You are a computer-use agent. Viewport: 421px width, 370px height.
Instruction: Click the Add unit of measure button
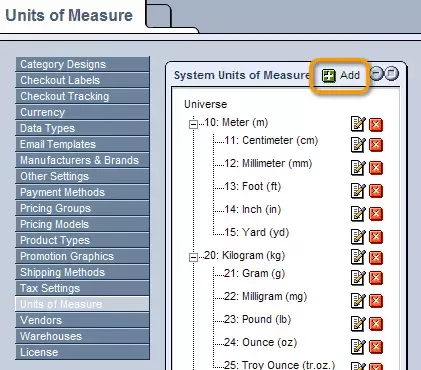click(341, 75)
